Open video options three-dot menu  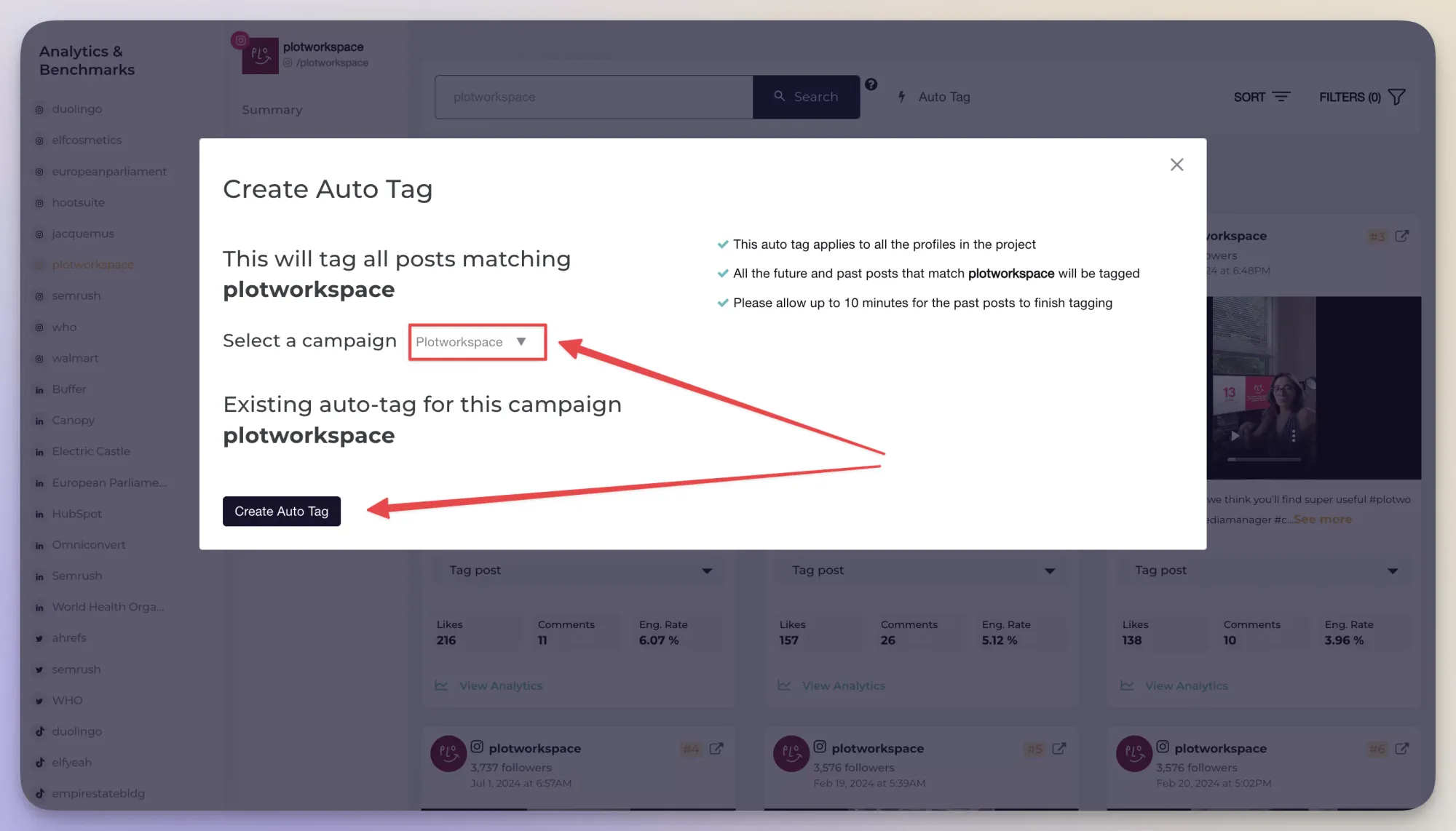coord(1294,436)
